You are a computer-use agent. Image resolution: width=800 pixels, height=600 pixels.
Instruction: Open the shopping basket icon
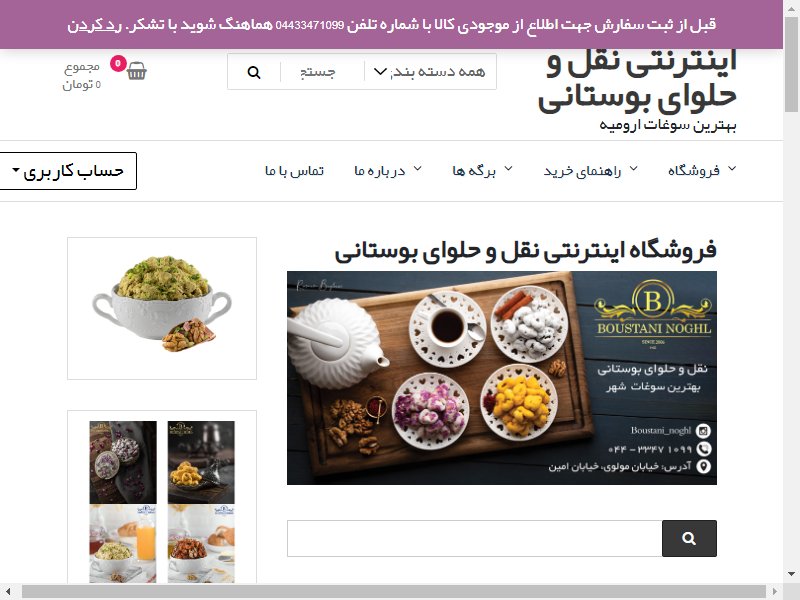click(136, 71)
